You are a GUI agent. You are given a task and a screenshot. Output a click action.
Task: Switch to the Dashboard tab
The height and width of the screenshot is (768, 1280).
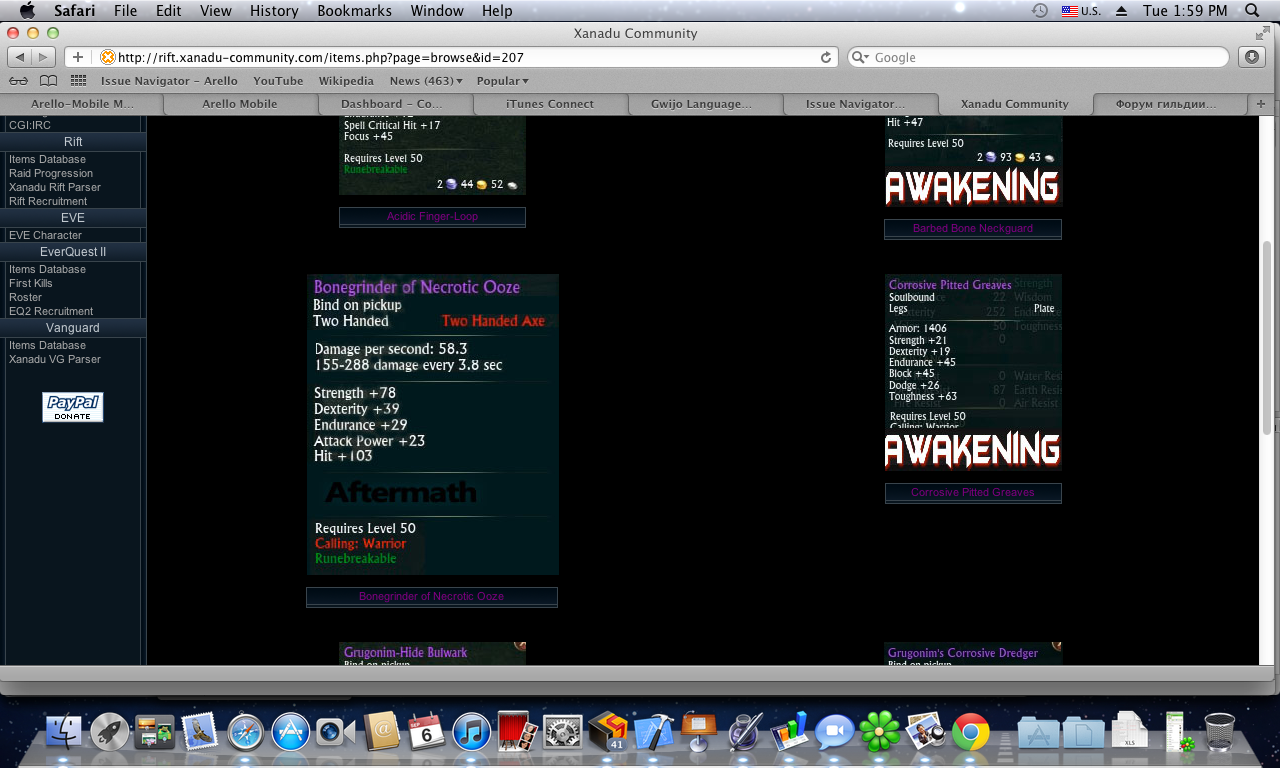[x=395, y=104]
